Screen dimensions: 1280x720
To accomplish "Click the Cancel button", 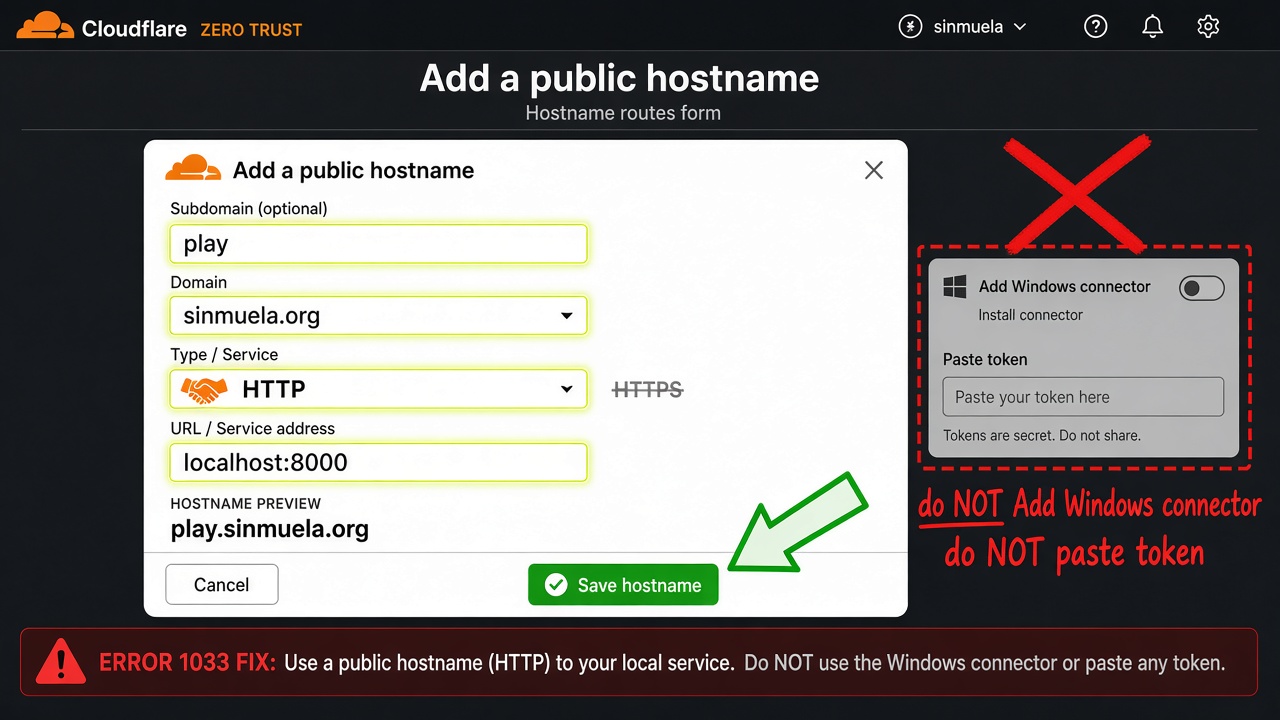I will [222, 585].
